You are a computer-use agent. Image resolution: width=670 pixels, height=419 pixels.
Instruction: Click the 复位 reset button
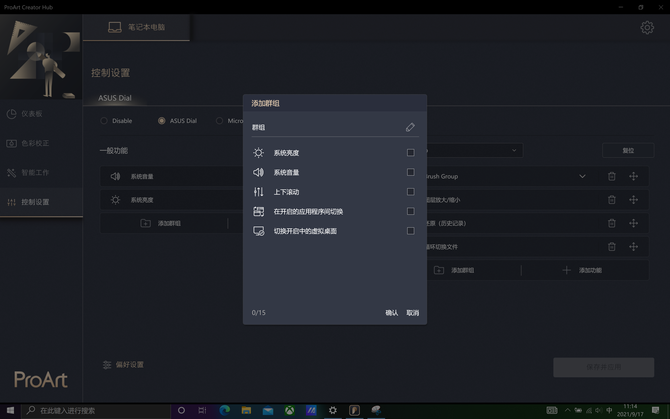coord(628,150)
